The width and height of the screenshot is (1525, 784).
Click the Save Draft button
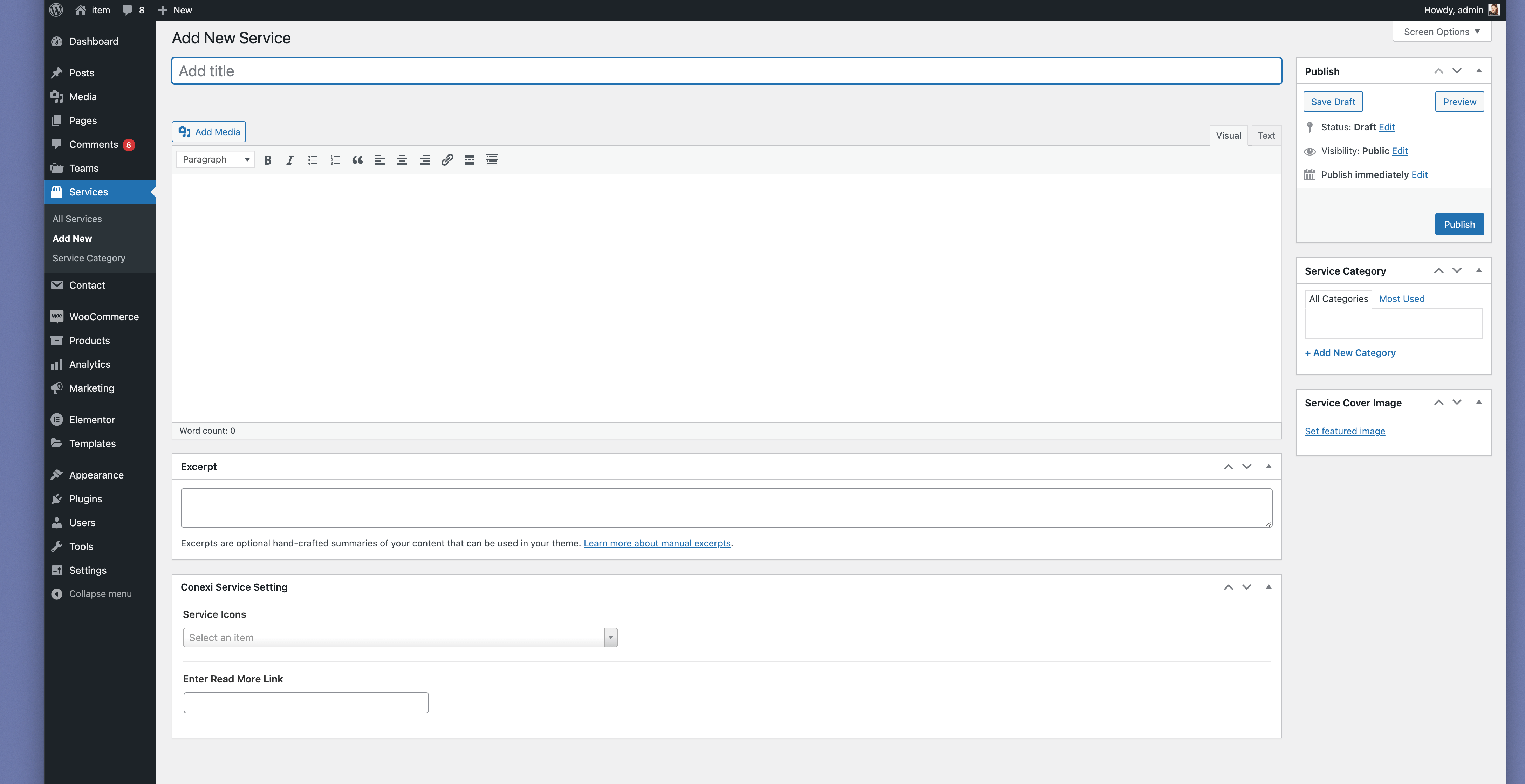click(x=1333, y=102)
